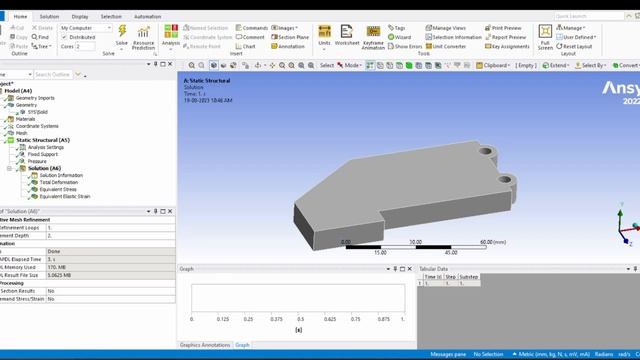Collapse the Solution (A6) tree node
640x360 pixels.
[x=9, y=168]
